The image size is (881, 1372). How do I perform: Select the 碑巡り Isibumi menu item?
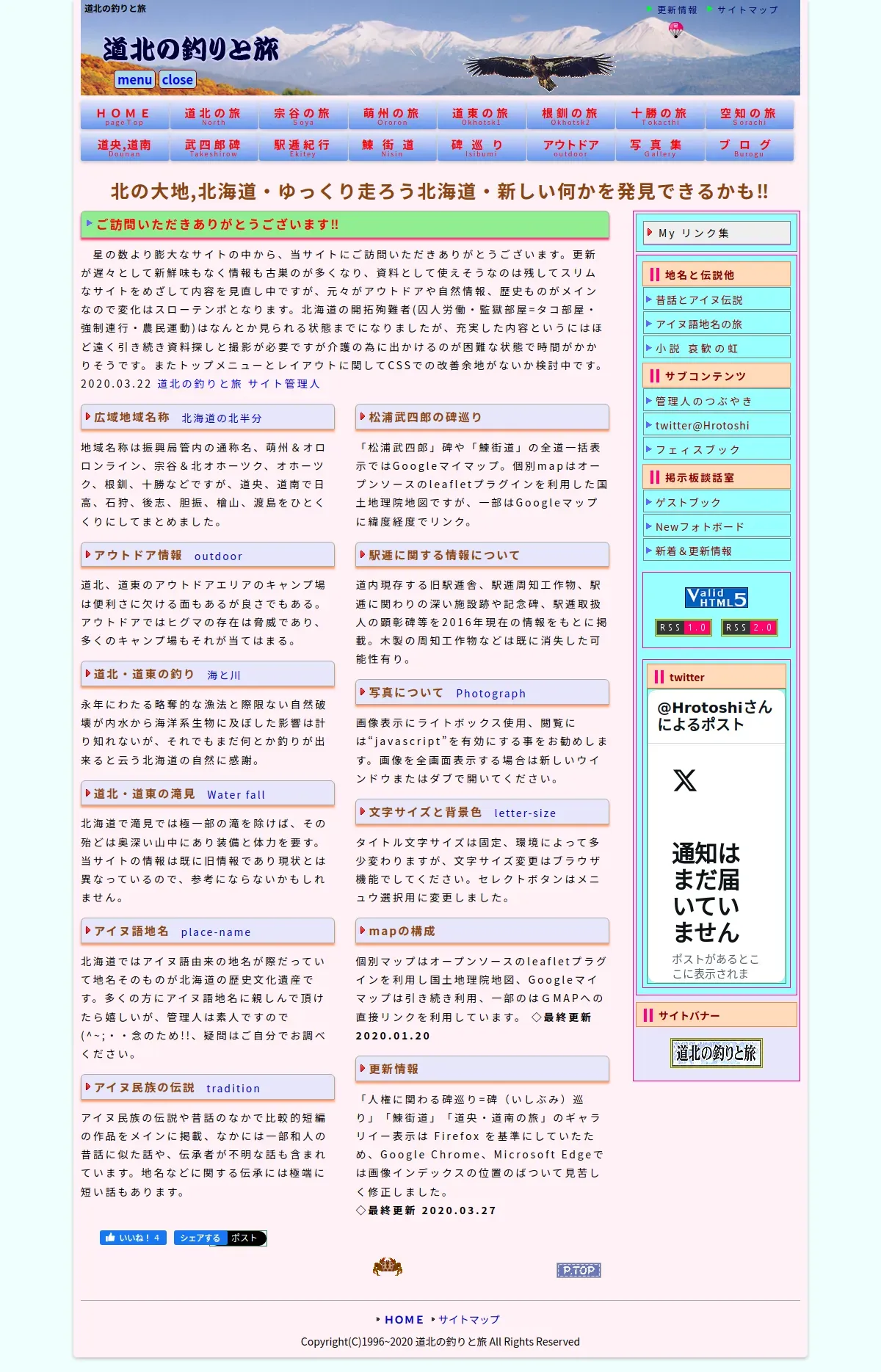point(482,147)
